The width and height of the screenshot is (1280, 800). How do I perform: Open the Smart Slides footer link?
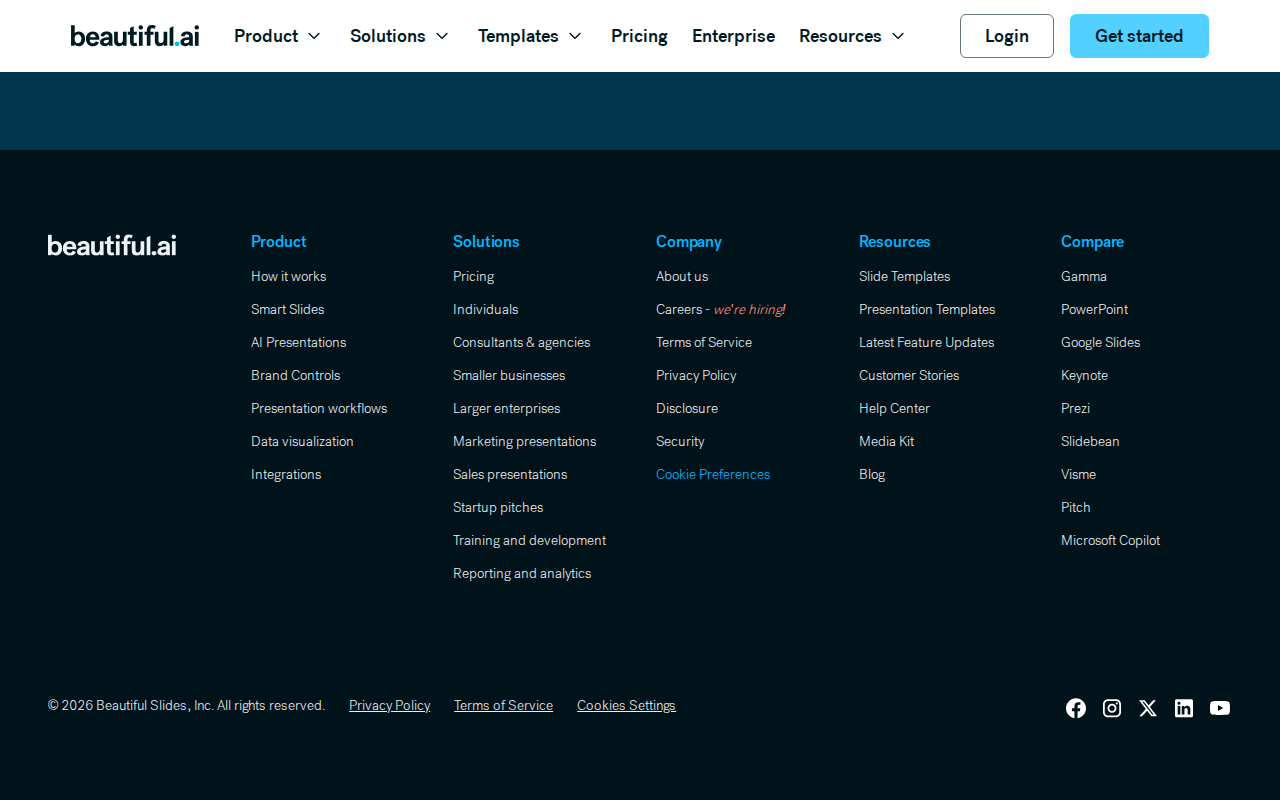[287, 309]
